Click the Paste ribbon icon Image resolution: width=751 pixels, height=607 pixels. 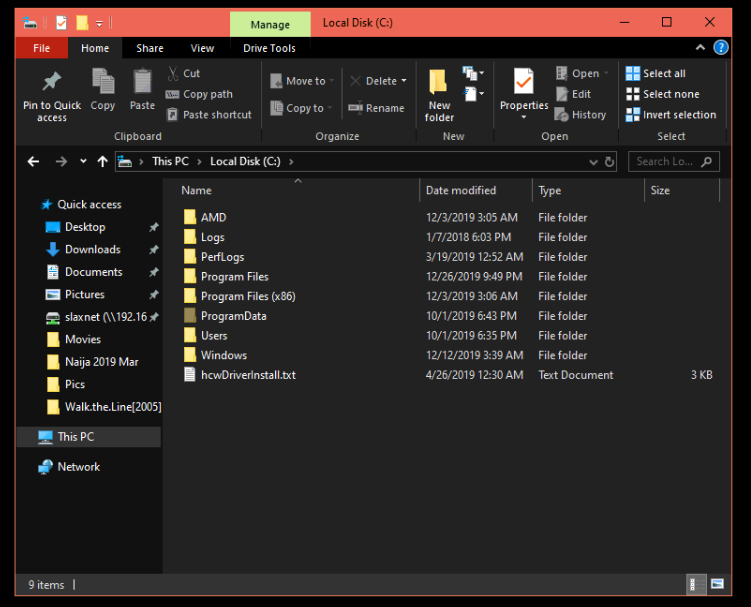(x=142, y=90)
